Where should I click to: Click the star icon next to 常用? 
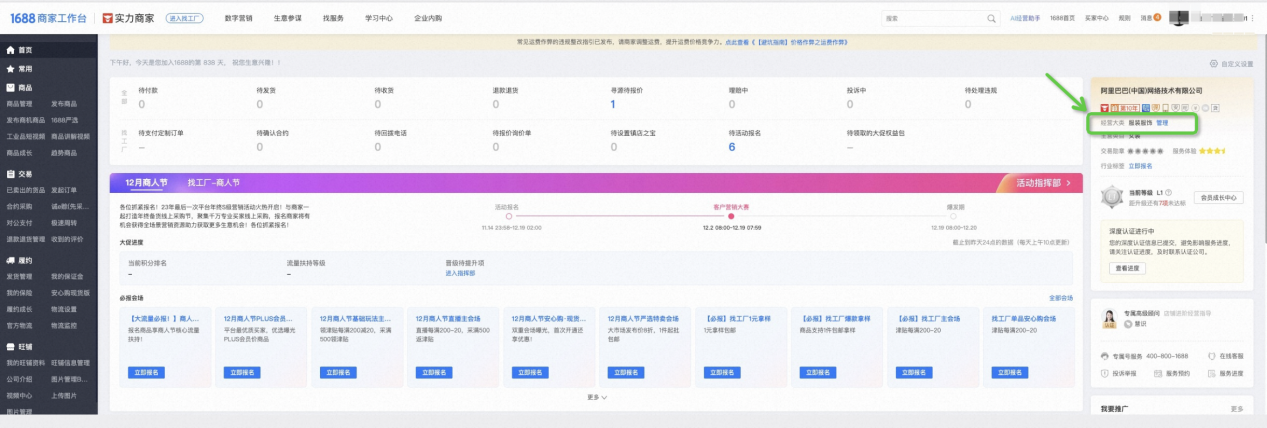[x=11, y=69]
